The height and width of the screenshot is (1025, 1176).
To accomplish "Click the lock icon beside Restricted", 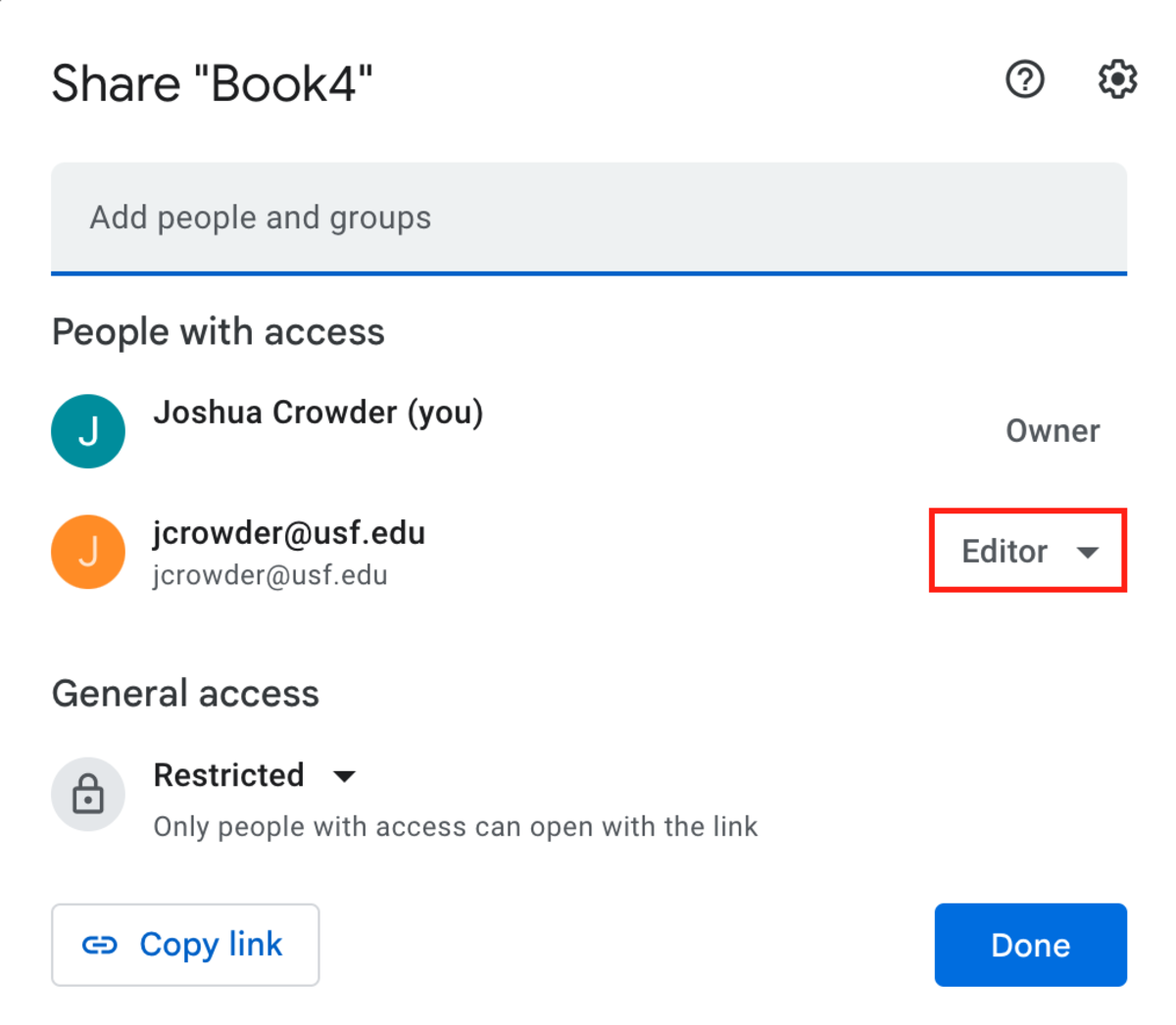I will [88, 794].
